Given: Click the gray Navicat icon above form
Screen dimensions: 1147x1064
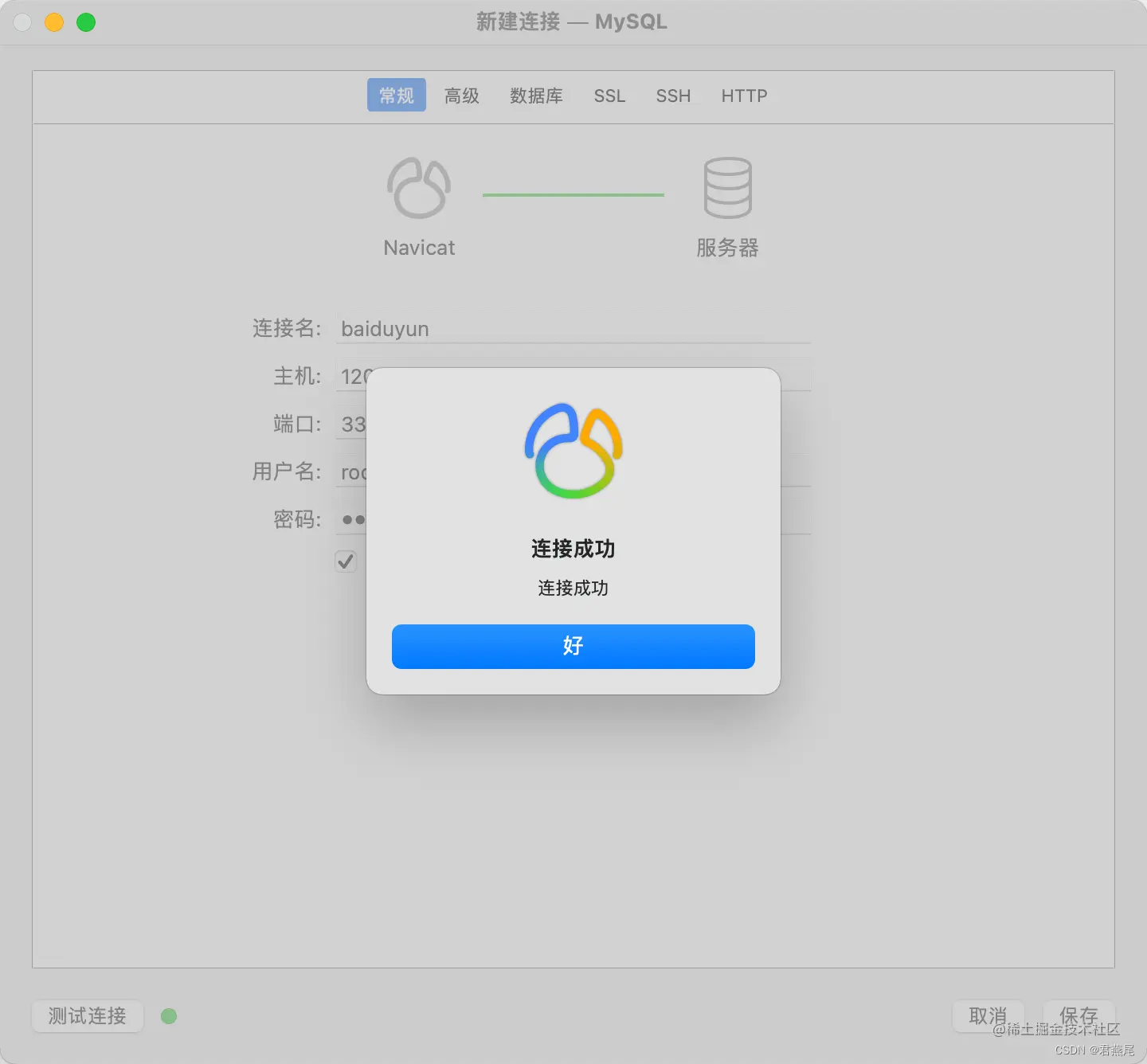Looking at the screenshot, I should 419,188.
